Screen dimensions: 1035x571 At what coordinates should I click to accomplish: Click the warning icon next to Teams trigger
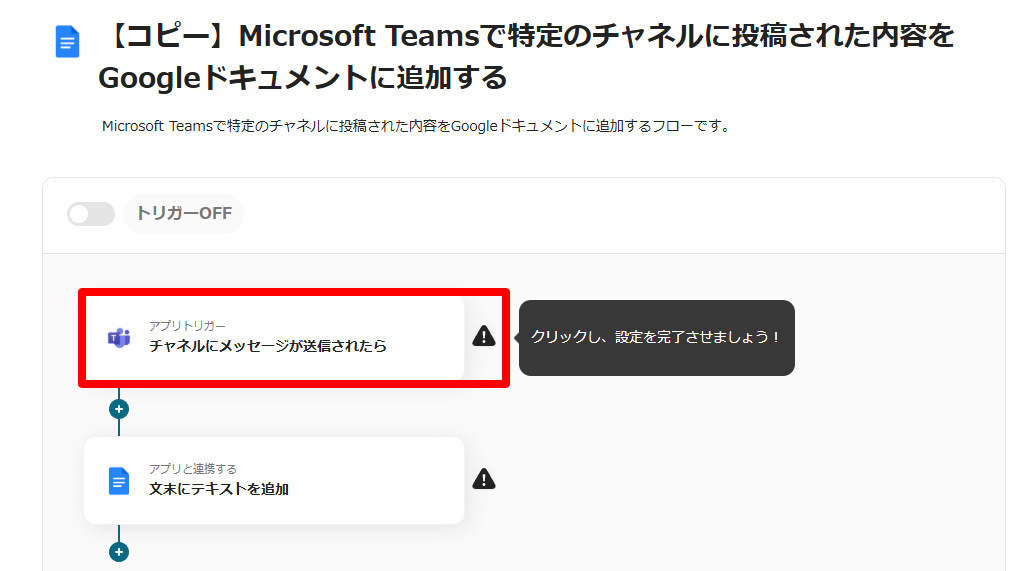(x=484, y=336)
